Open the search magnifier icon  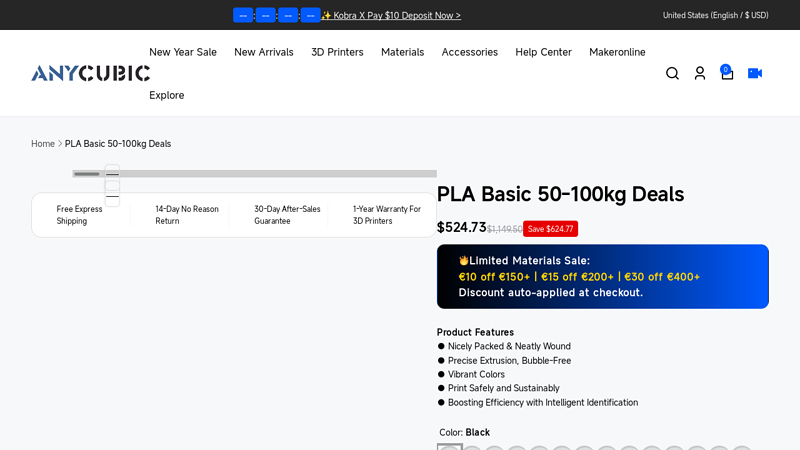[x=672, y=73]
